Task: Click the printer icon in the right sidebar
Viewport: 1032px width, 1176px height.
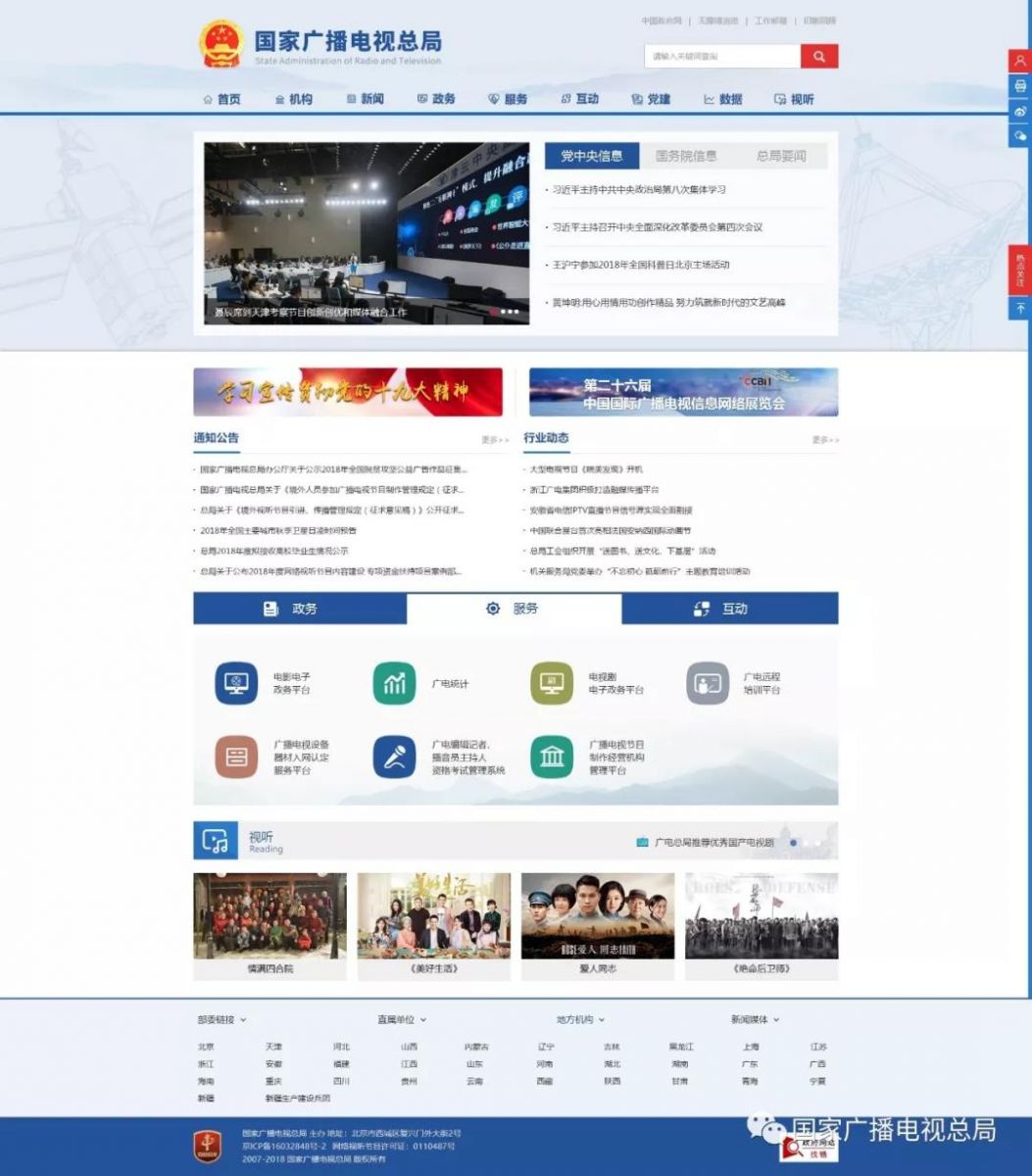Action: [x=1020, y=86]
